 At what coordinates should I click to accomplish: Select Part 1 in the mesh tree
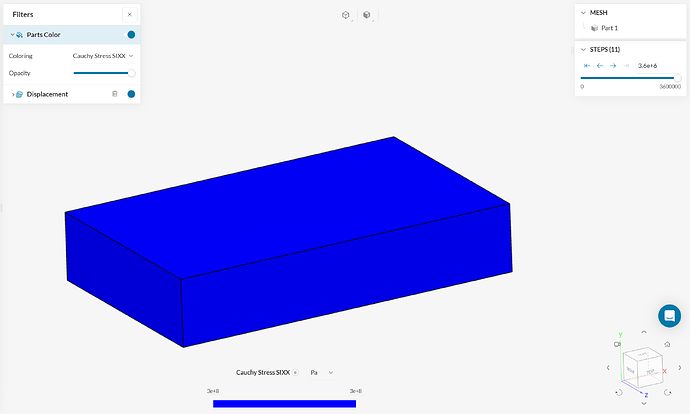pos(609,28)
